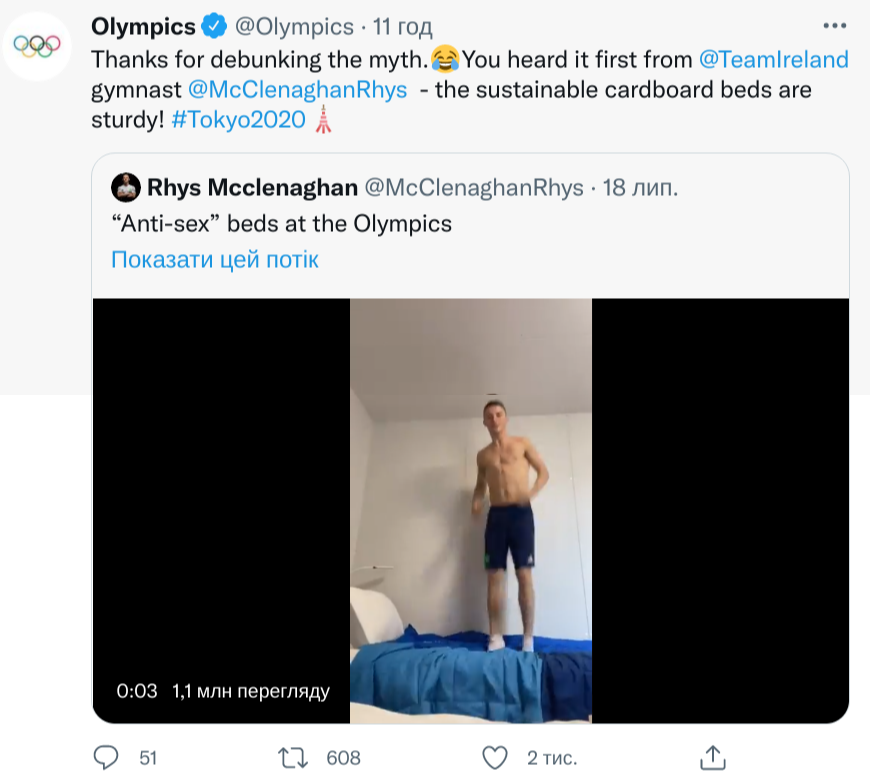The width and height of the screenshot is (870, 784).
Task: Open Rhys Mcclenaghan's small profile avatar
Action: click(x=126, y=187)
